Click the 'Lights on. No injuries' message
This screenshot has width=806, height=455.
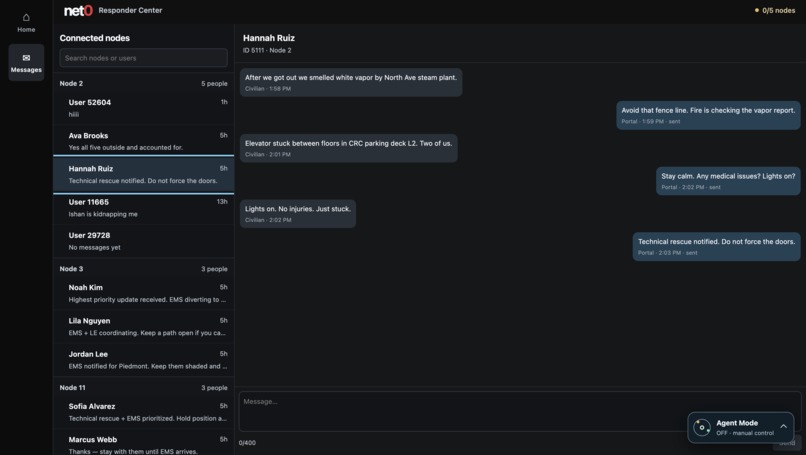tap(298, 214)
